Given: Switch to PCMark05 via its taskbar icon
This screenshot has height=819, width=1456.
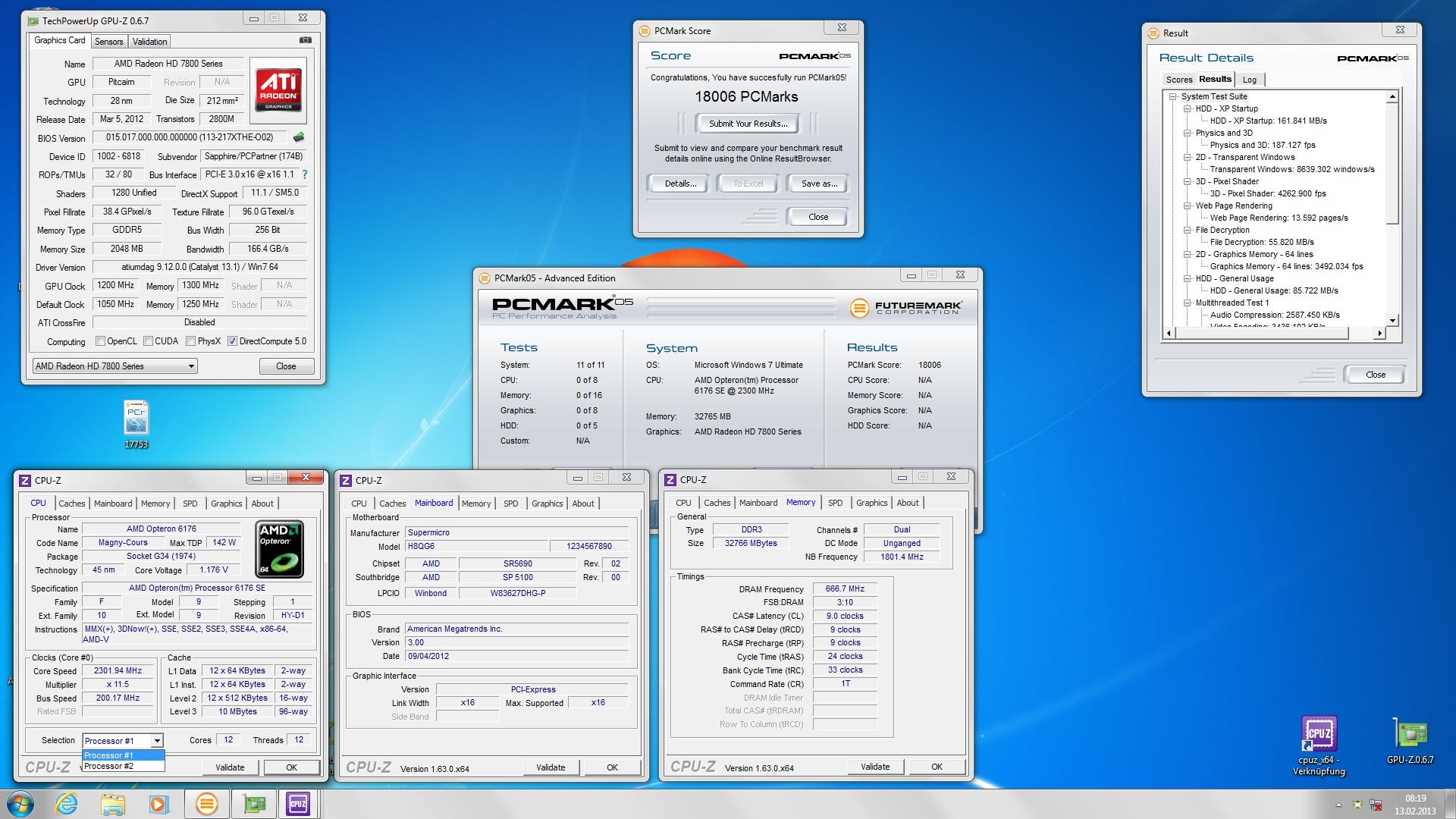Looking at the screenshot, I should [x=206, y=804].
